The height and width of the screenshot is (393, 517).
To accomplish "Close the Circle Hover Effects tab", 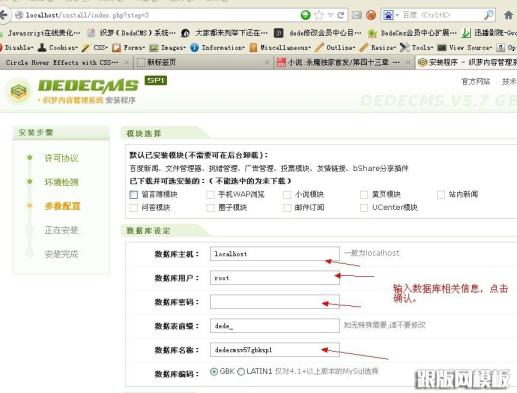I will 126,62.
